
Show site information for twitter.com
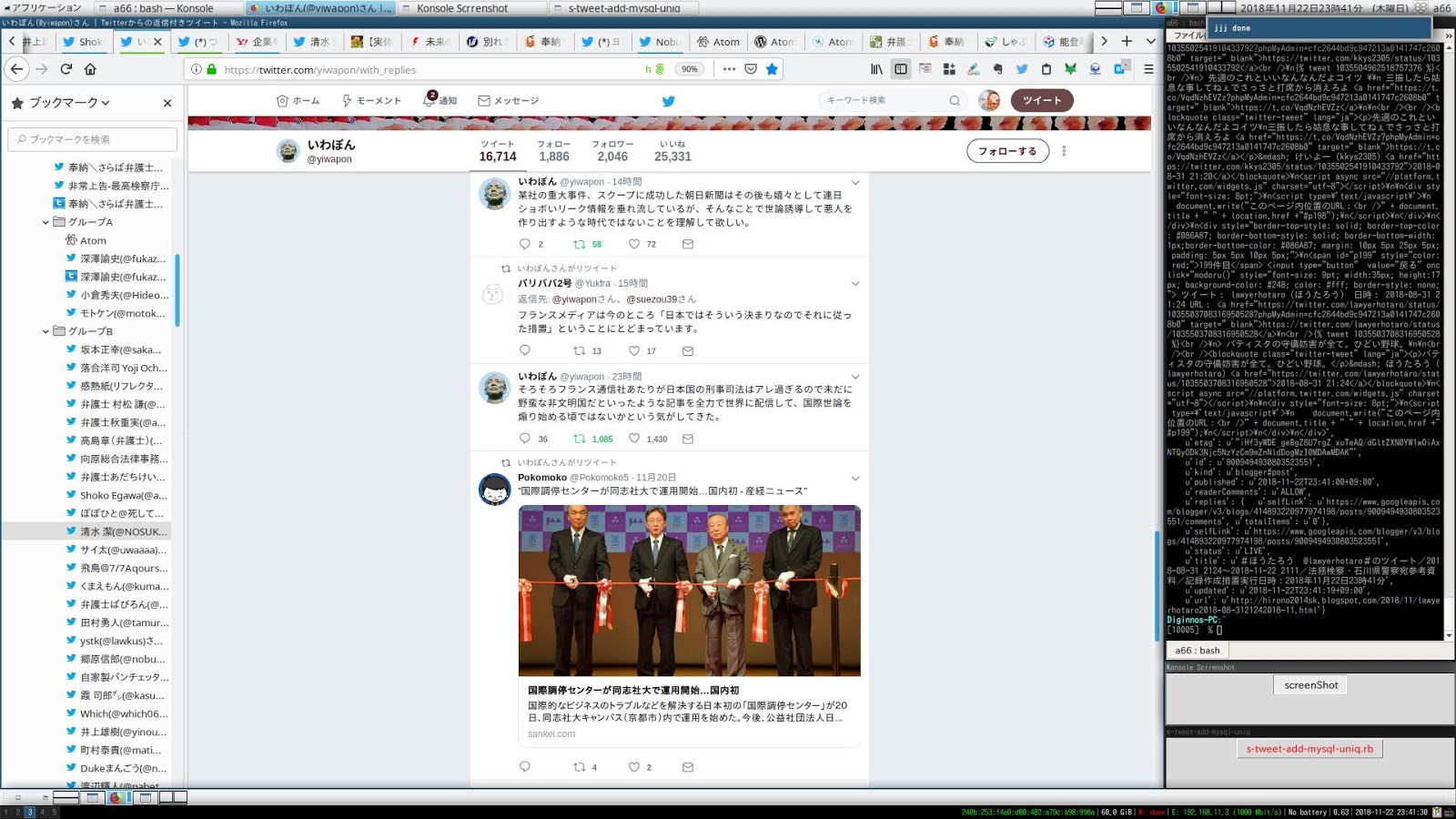197,69
